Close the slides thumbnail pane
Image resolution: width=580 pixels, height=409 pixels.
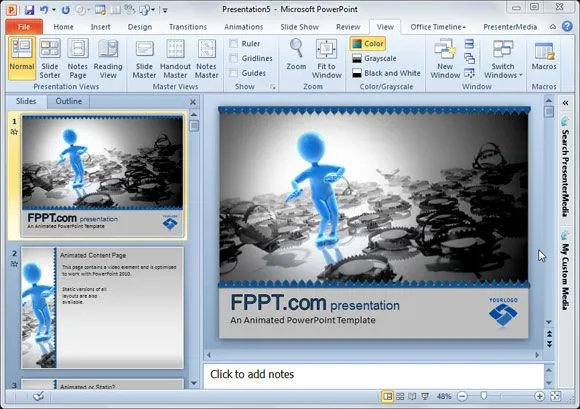click(193, 102)
